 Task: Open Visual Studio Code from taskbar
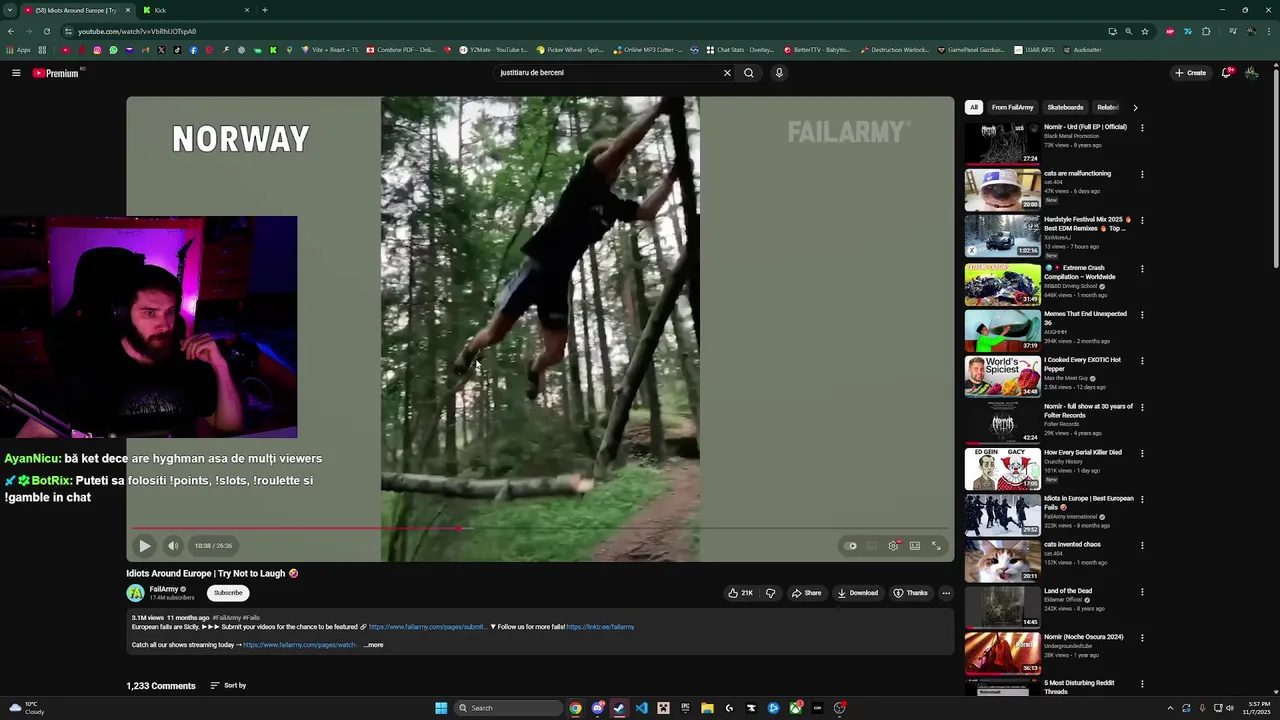[x=641, y=708]
